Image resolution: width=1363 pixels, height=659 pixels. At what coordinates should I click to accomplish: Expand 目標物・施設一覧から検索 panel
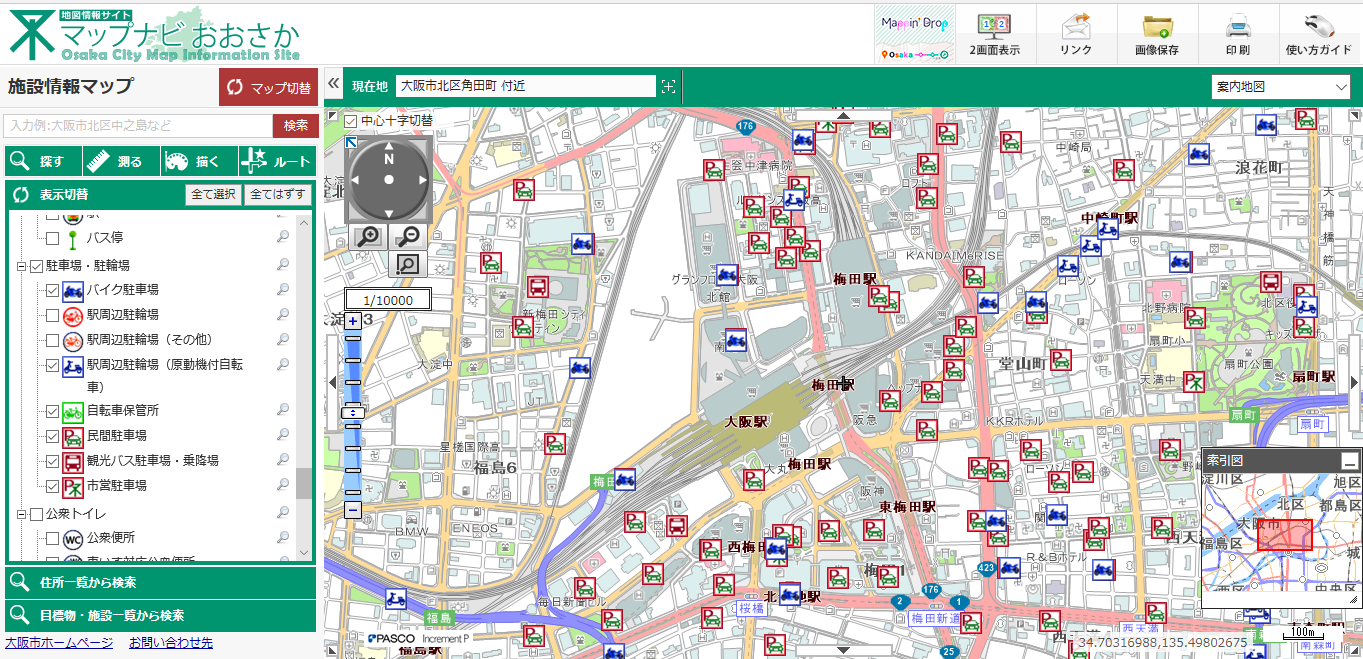pos(161,615)
